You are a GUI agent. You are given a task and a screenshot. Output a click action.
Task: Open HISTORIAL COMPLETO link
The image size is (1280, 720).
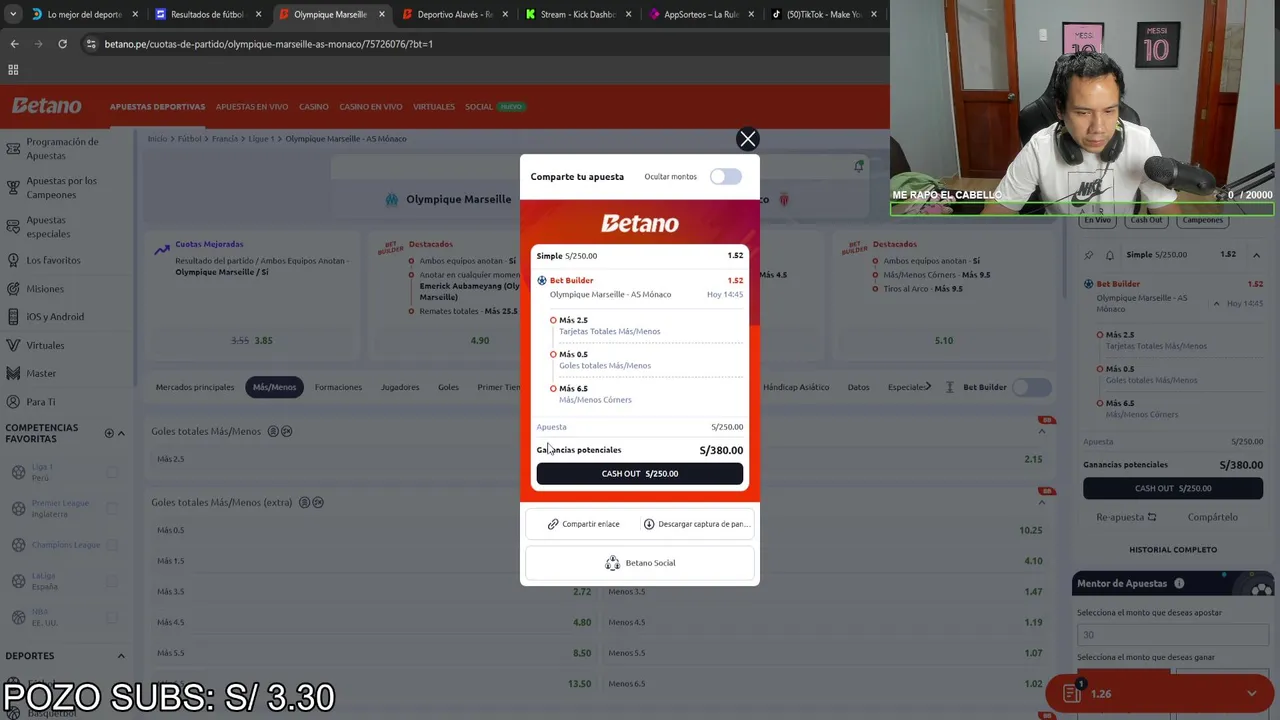[x=1173, y=550]
